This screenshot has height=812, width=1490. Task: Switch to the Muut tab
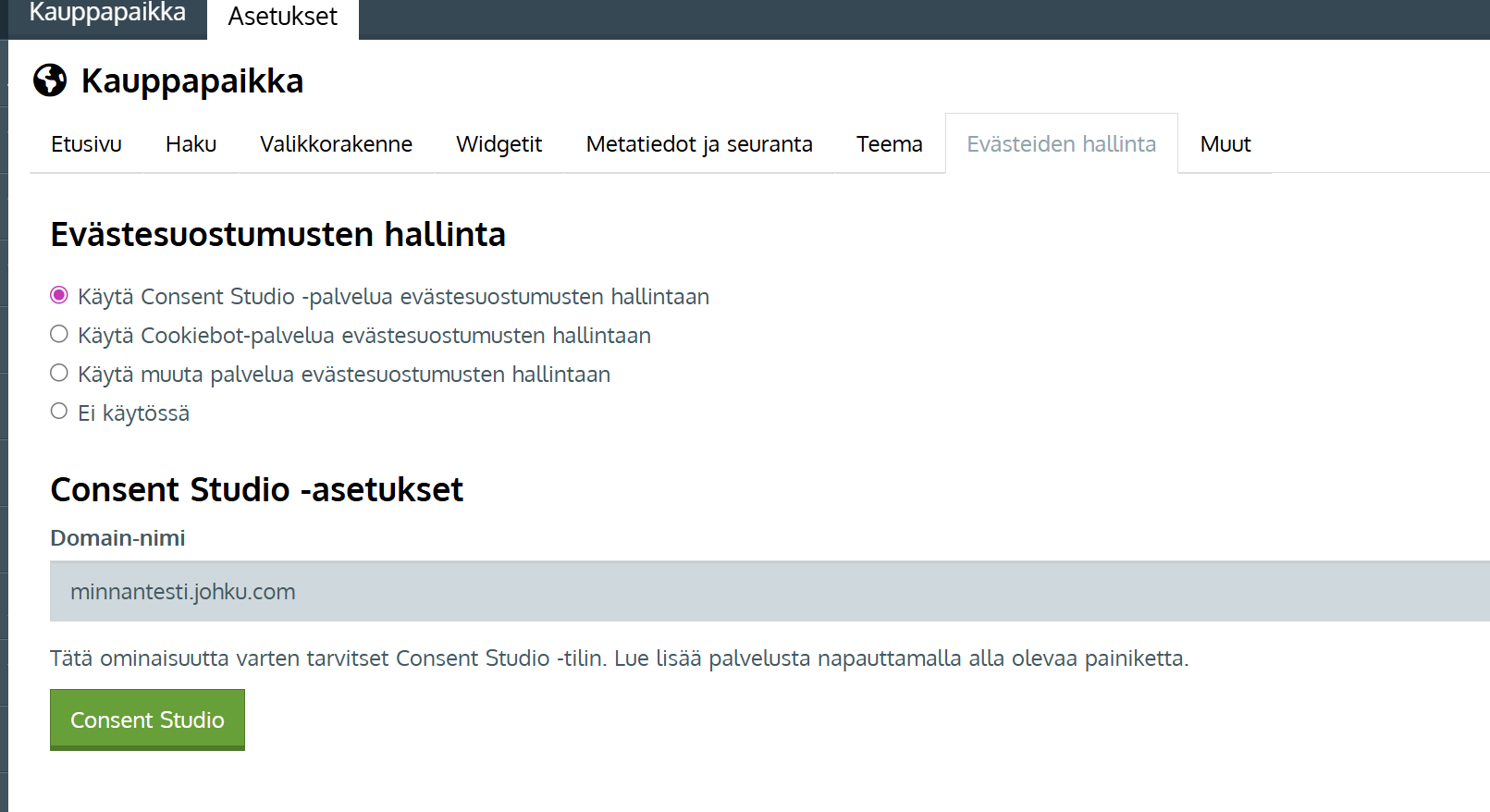[1225, 144]
